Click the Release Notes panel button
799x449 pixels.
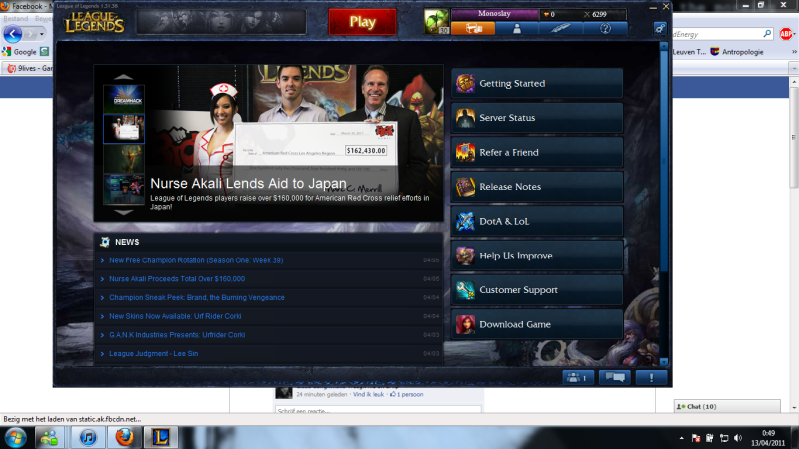(538, 187)
